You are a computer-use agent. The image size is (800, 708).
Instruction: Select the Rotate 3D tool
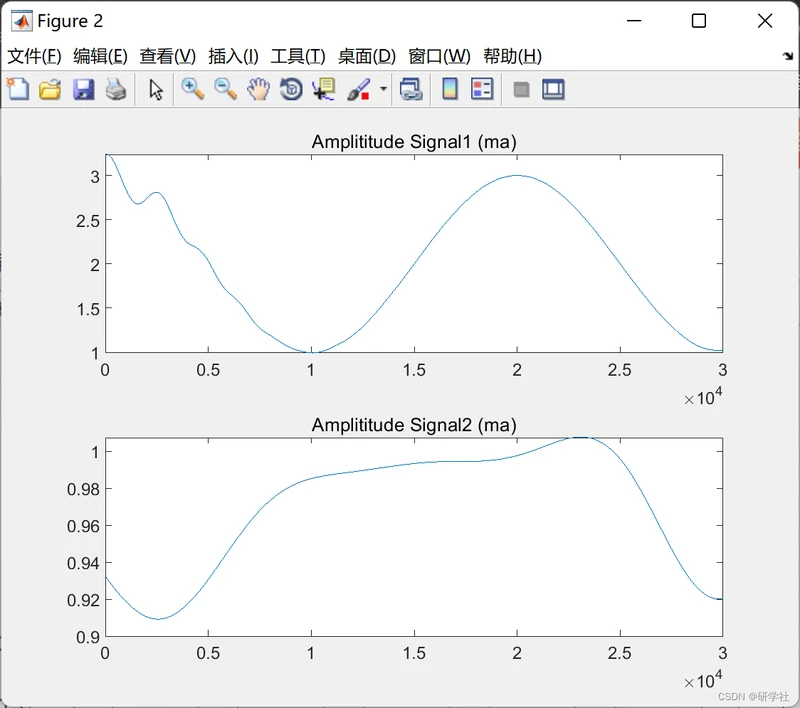(291, 89)
